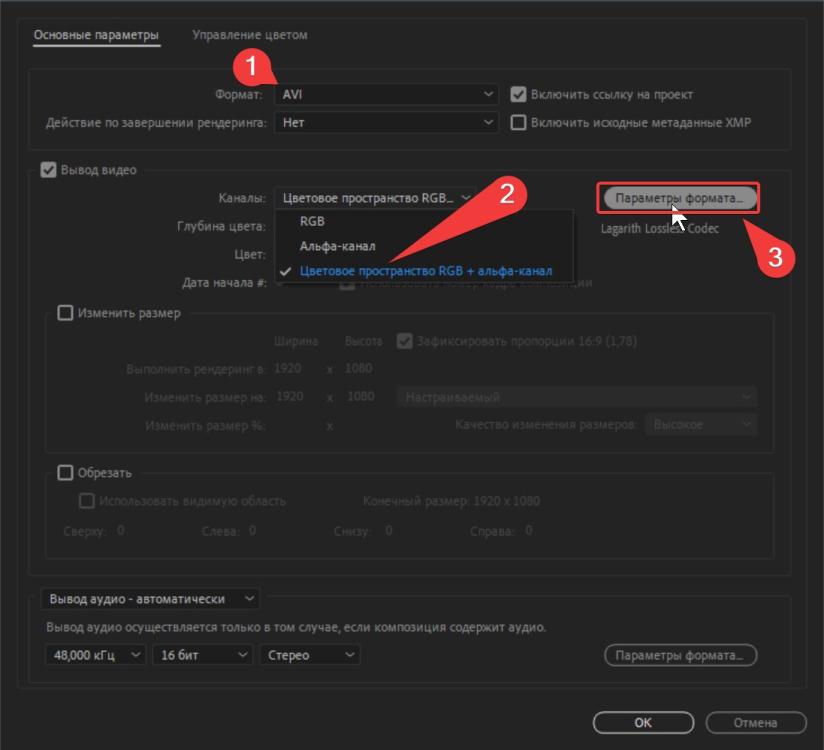Expand the Стерео audio channels dropdown
This screenshot has width=824, height=750.
tap(309, 655)
